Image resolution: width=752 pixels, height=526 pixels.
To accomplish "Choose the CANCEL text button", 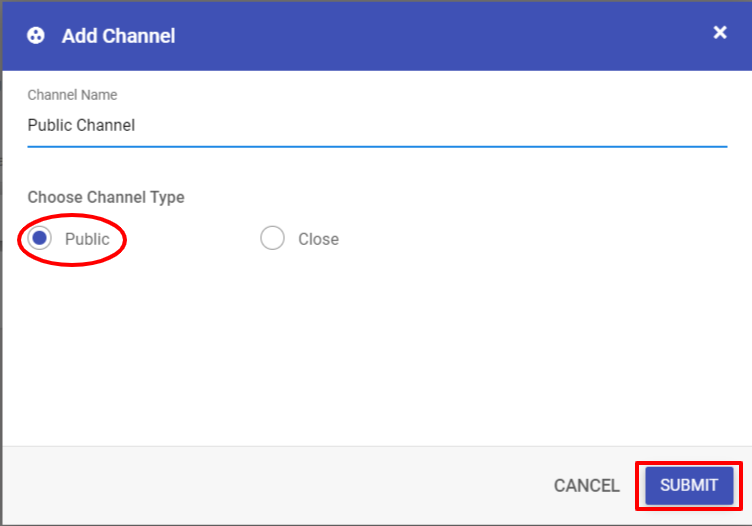I will coord(587,486).
